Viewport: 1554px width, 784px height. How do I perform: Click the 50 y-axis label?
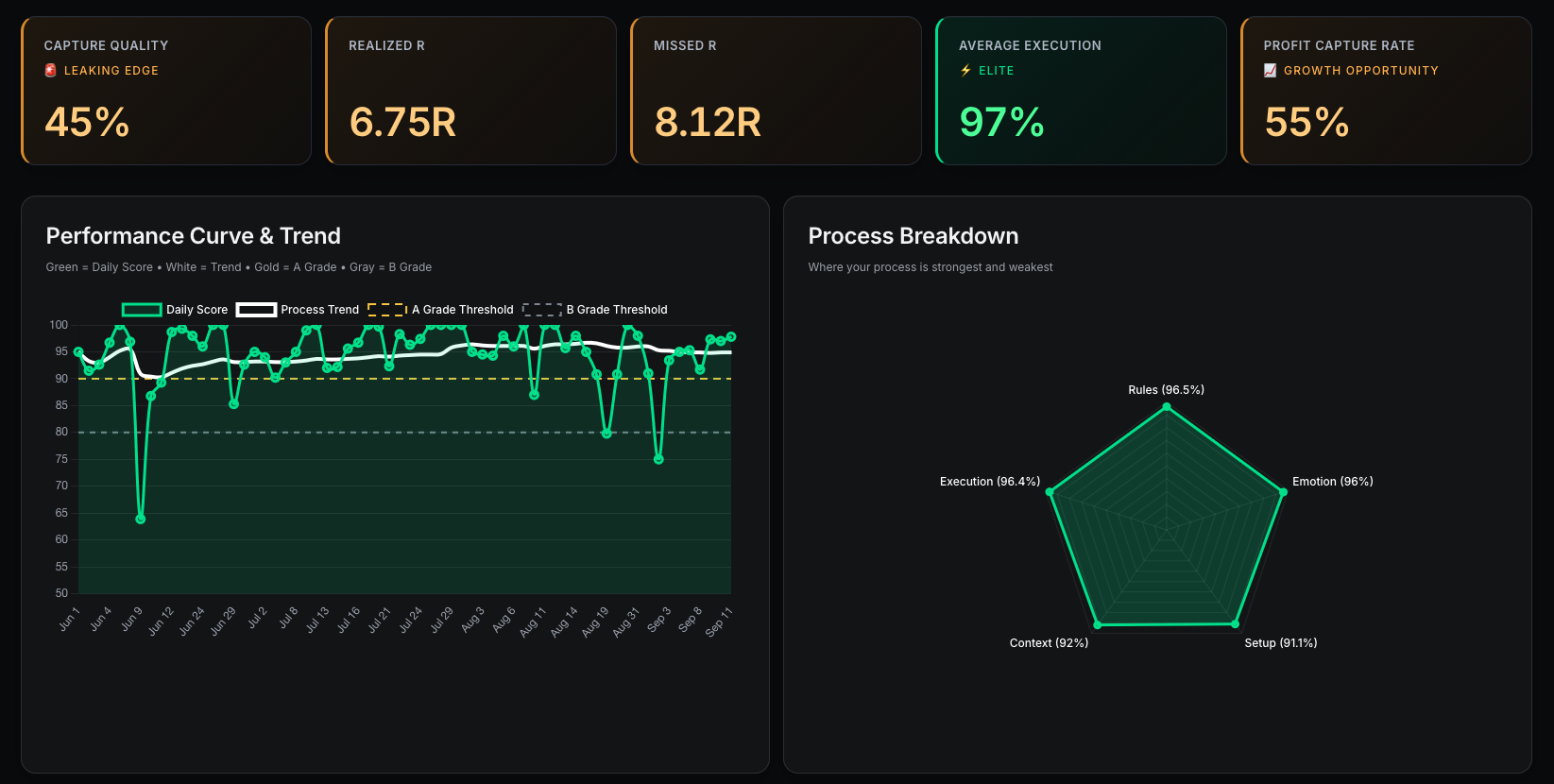click(x=61, y=593)
